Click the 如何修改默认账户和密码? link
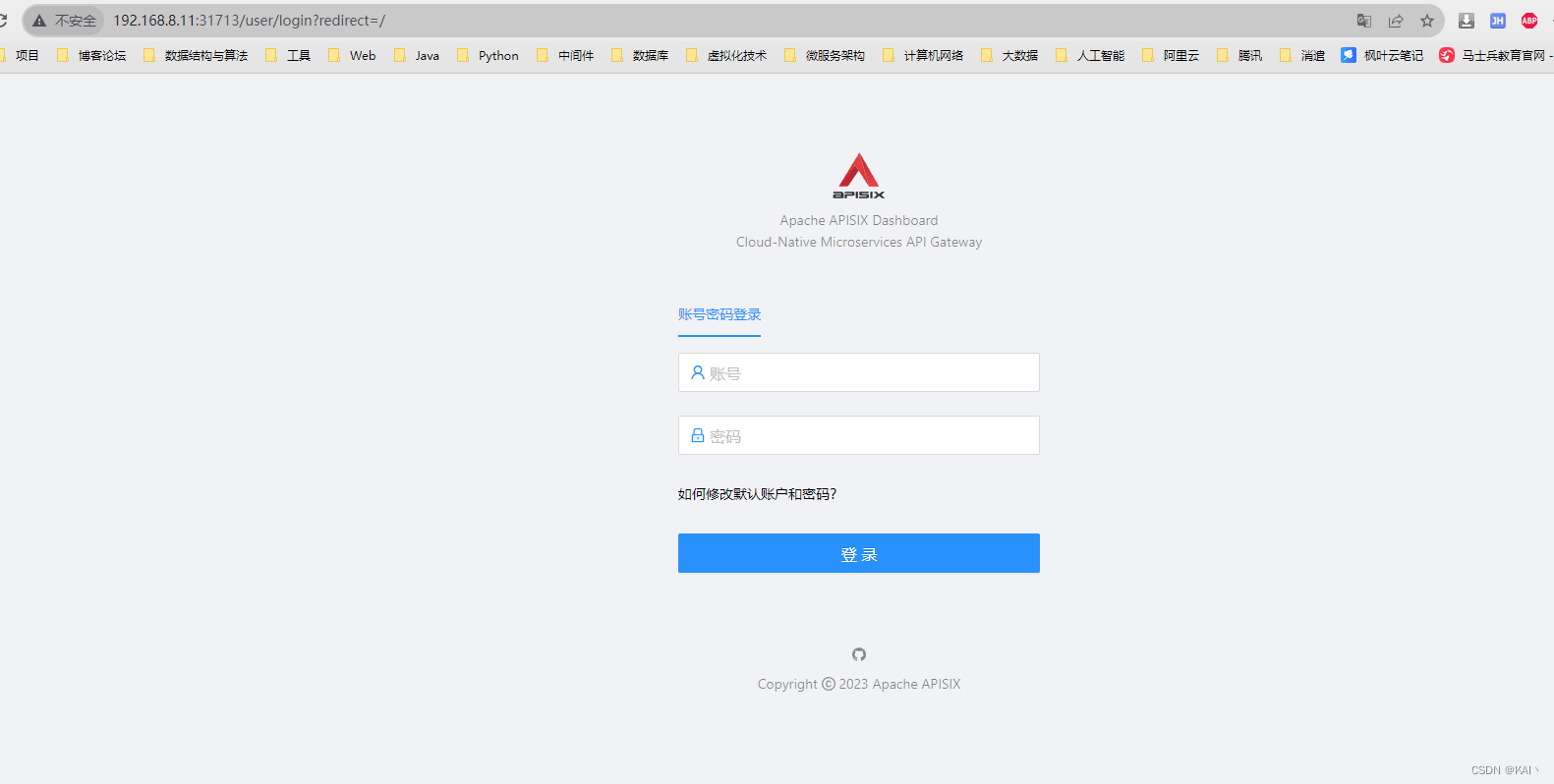 click(757, 494)
